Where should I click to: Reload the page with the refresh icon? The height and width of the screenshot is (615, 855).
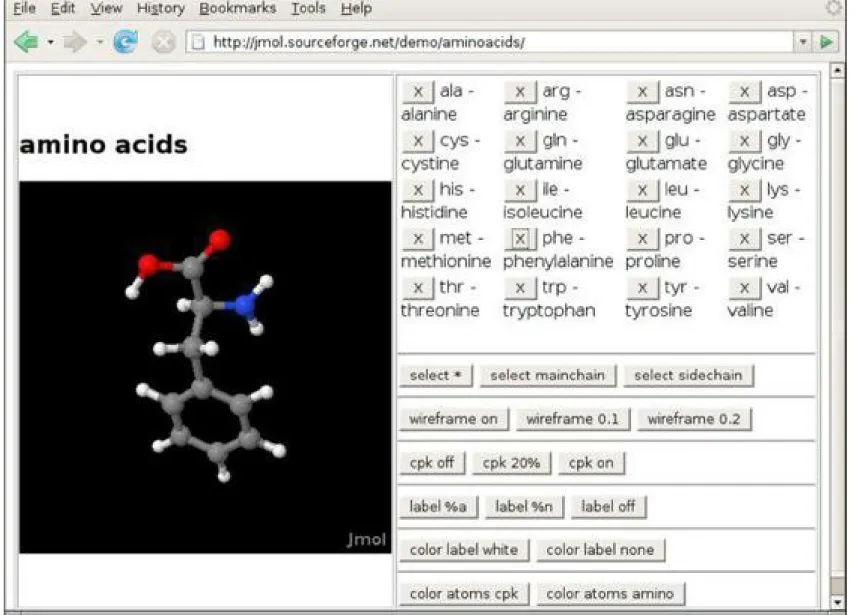pyautogui.click(x=125, y=41)
